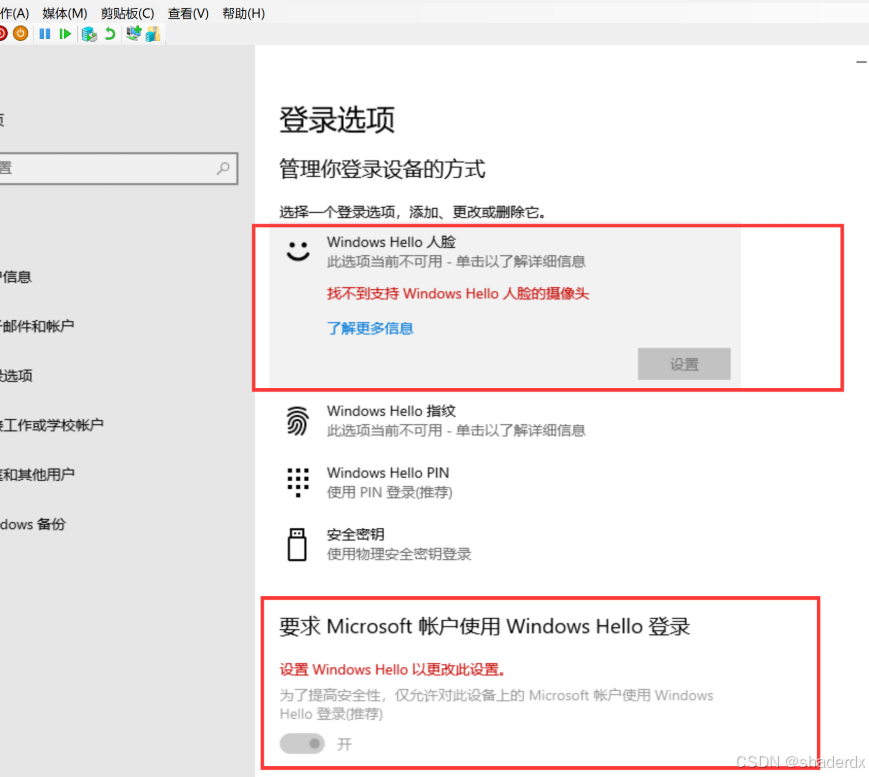Toggle the Windows Hello sign-in requirement switch
Viewport: 869px width, 777px height.
302,743
